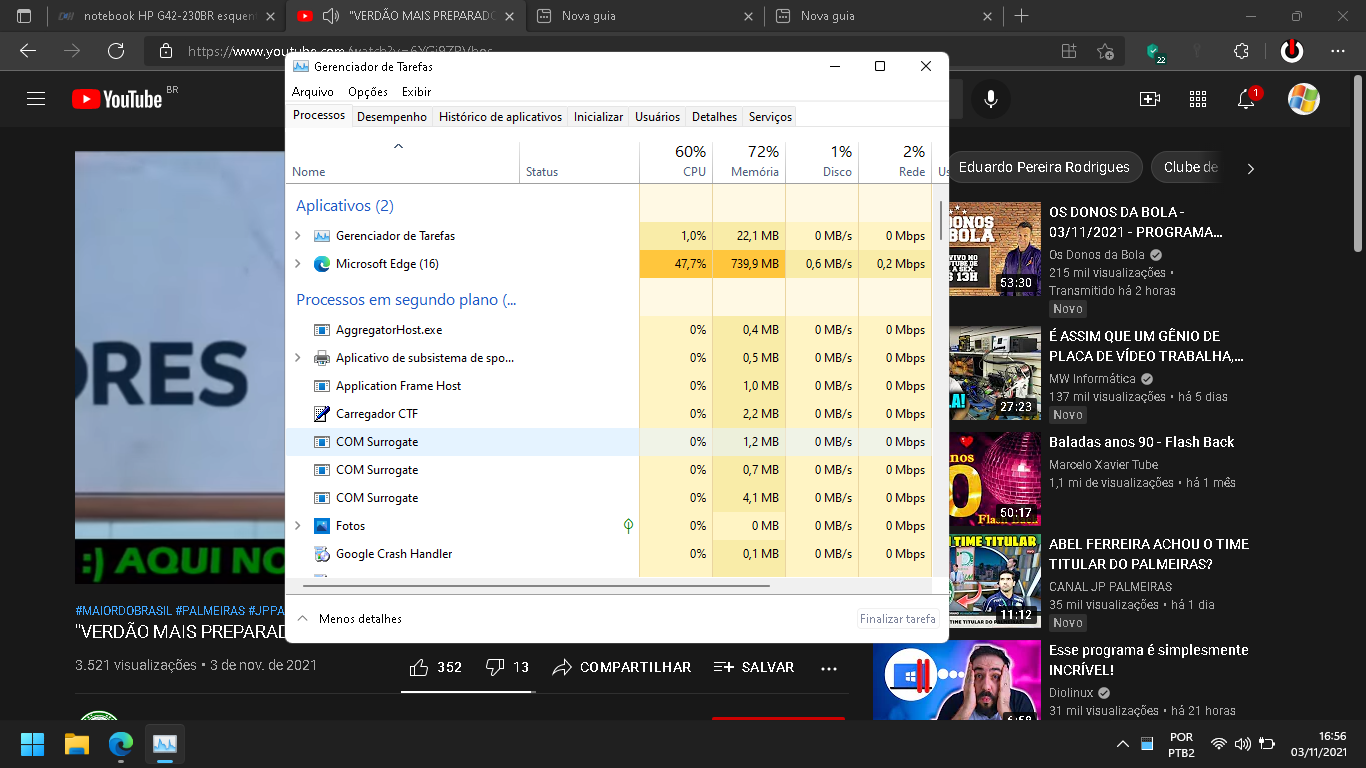Screen dimensions: 1366x768
Task: Open the Windows Start button
Action: click(x=32, y=744)
